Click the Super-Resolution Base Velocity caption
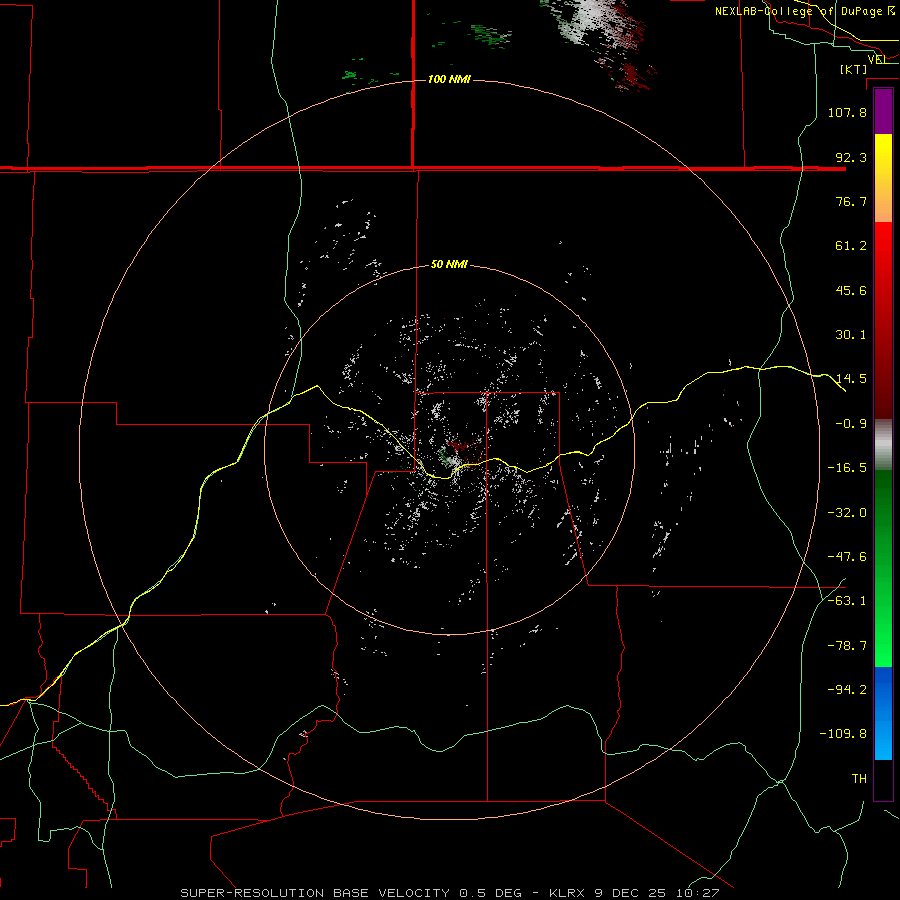 449,893
